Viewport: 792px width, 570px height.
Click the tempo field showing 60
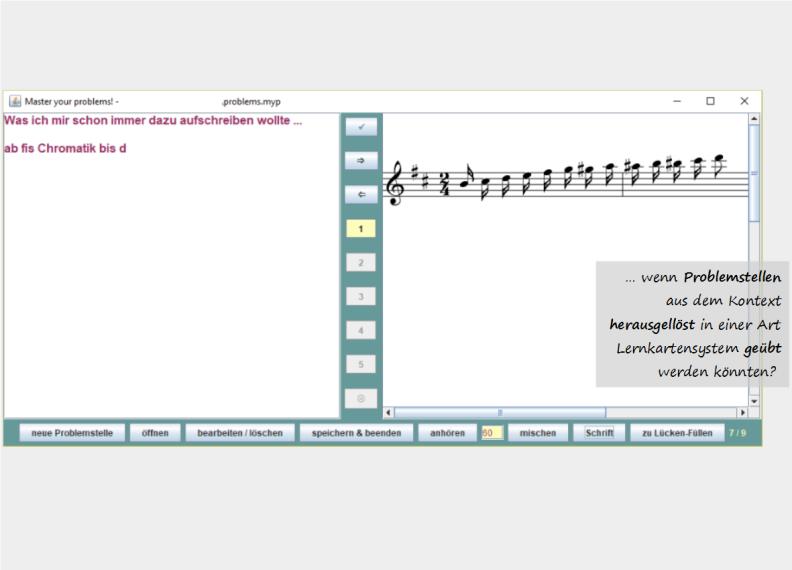pyautogui.click(x=492, y=433)
